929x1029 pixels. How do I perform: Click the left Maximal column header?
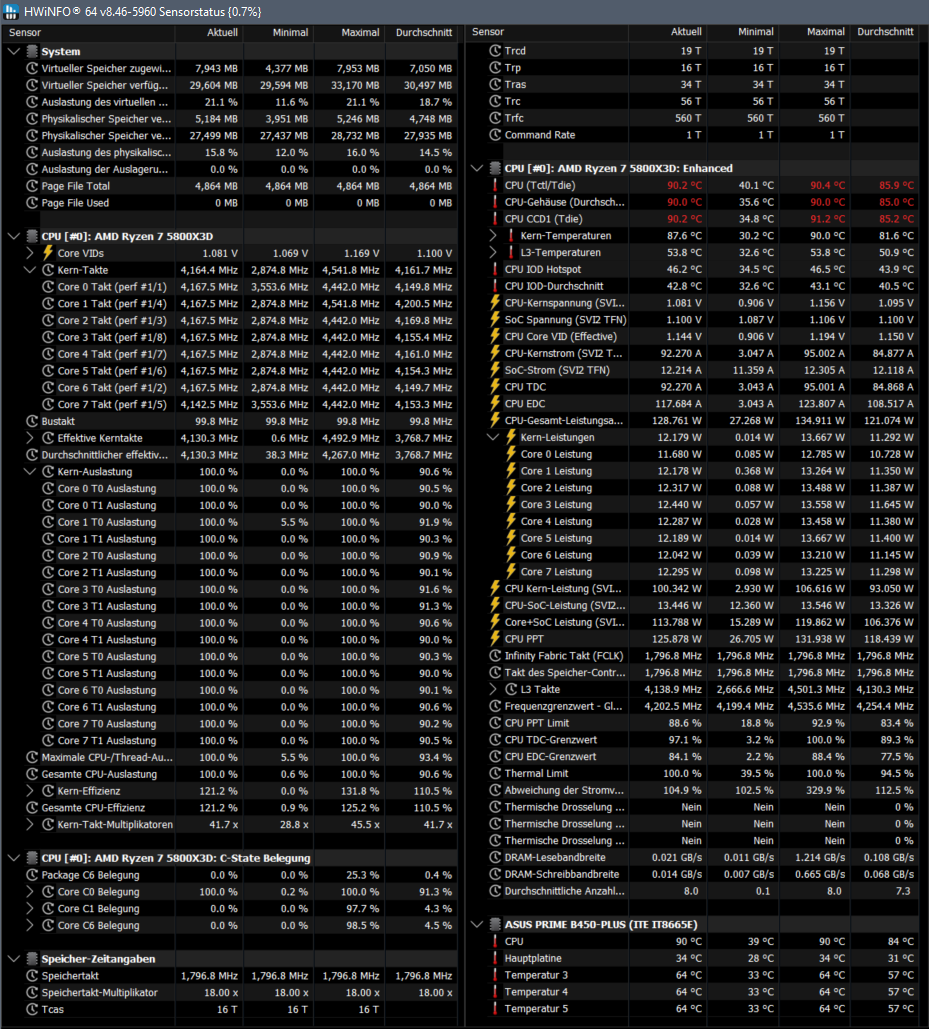tap(350, 32)
